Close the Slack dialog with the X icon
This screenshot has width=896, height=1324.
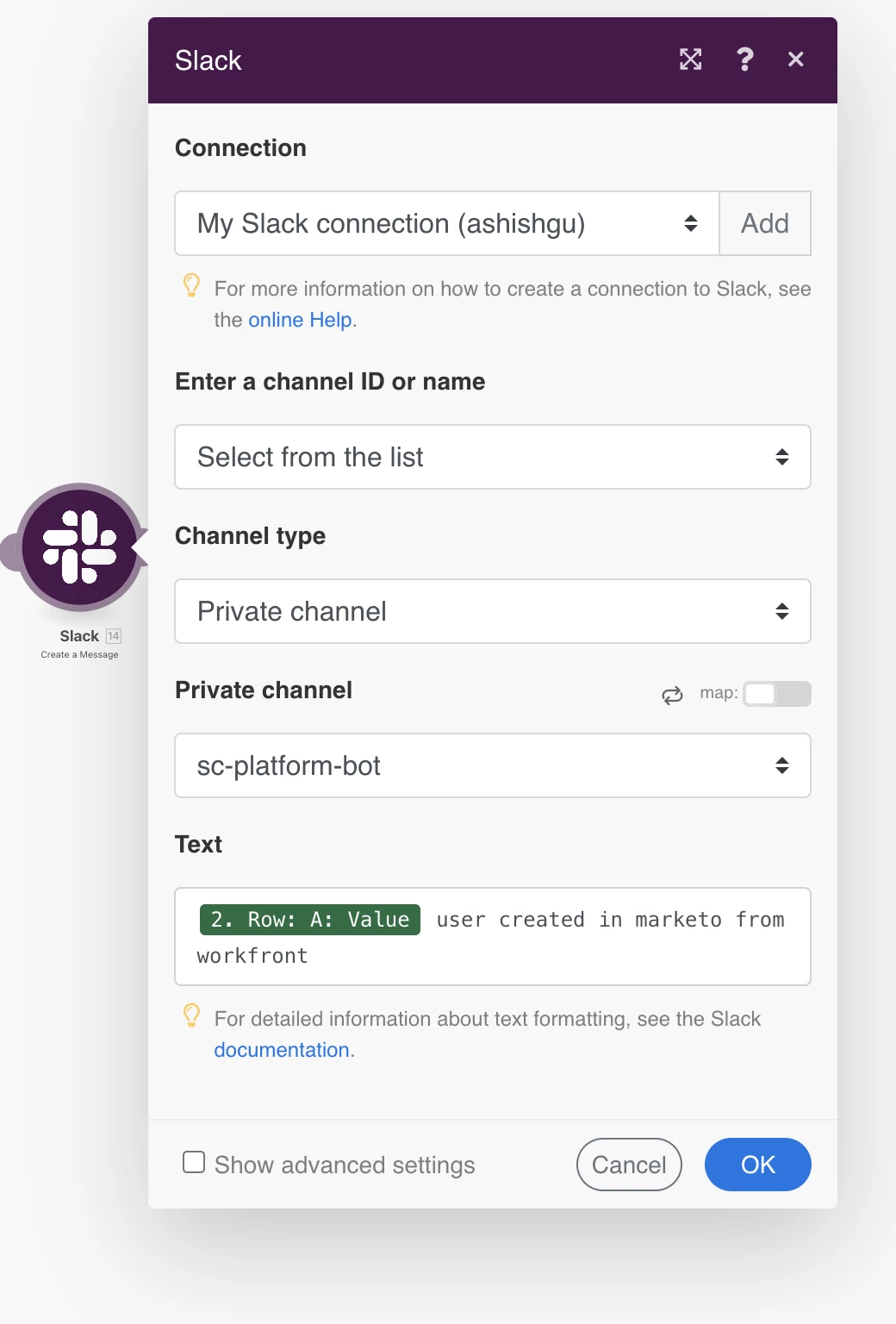tap(796, 59)
